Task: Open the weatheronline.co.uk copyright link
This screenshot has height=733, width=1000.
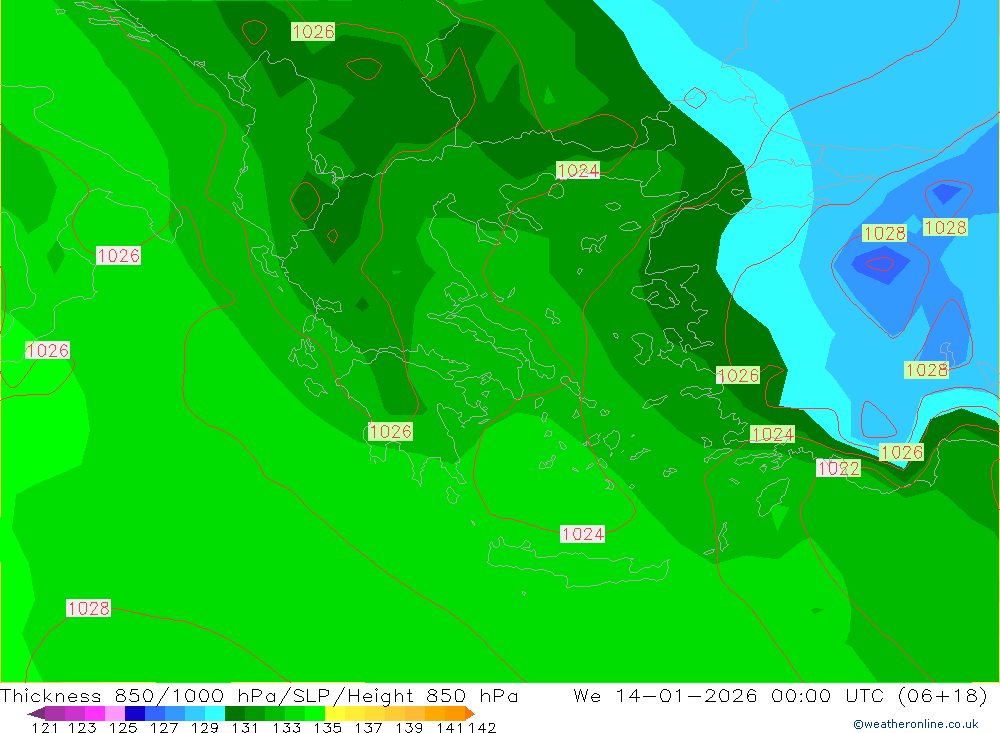Action: pos(915,724)
